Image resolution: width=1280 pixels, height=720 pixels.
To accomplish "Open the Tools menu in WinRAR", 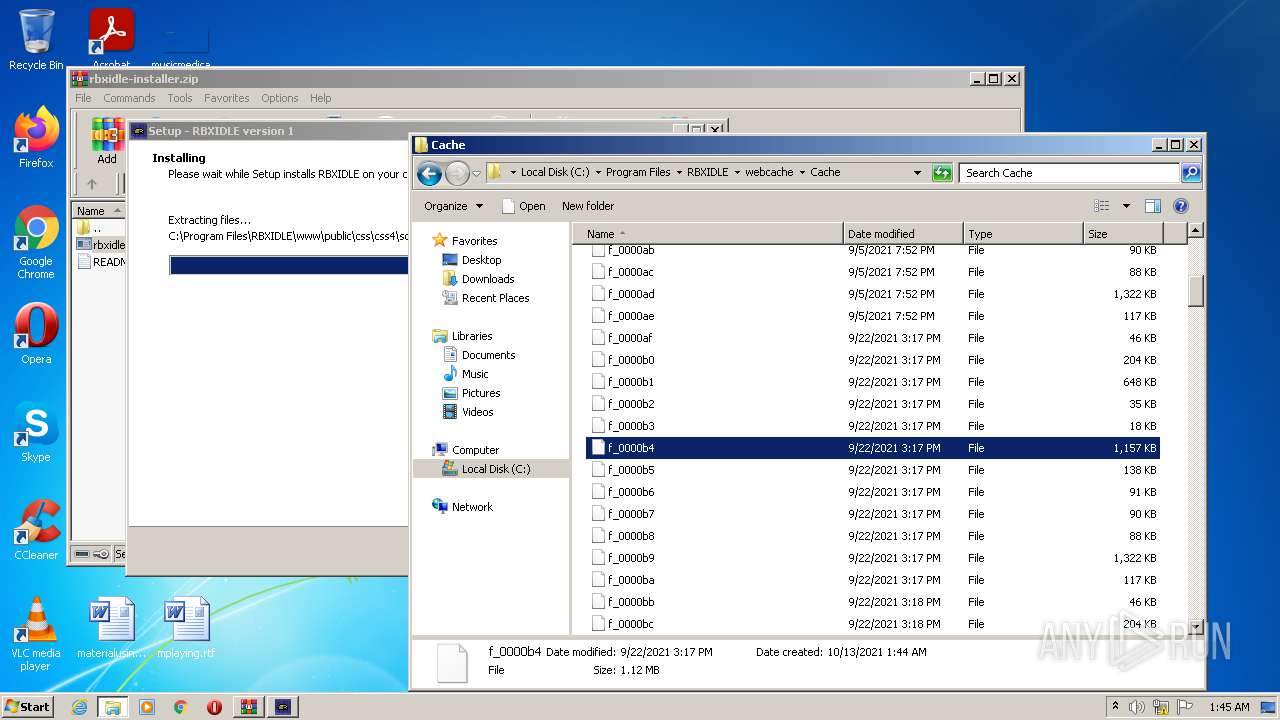I will (x=180, y=98).
